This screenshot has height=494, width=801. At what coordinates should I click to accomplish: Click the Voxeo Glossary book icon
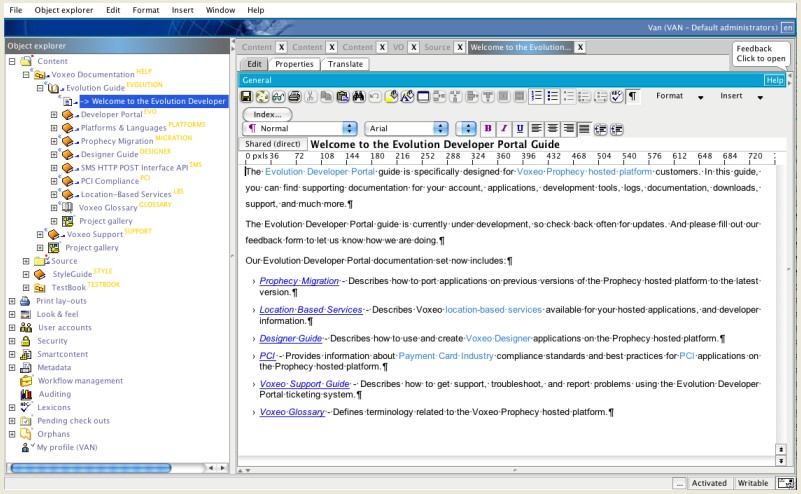tap(67, 207)
